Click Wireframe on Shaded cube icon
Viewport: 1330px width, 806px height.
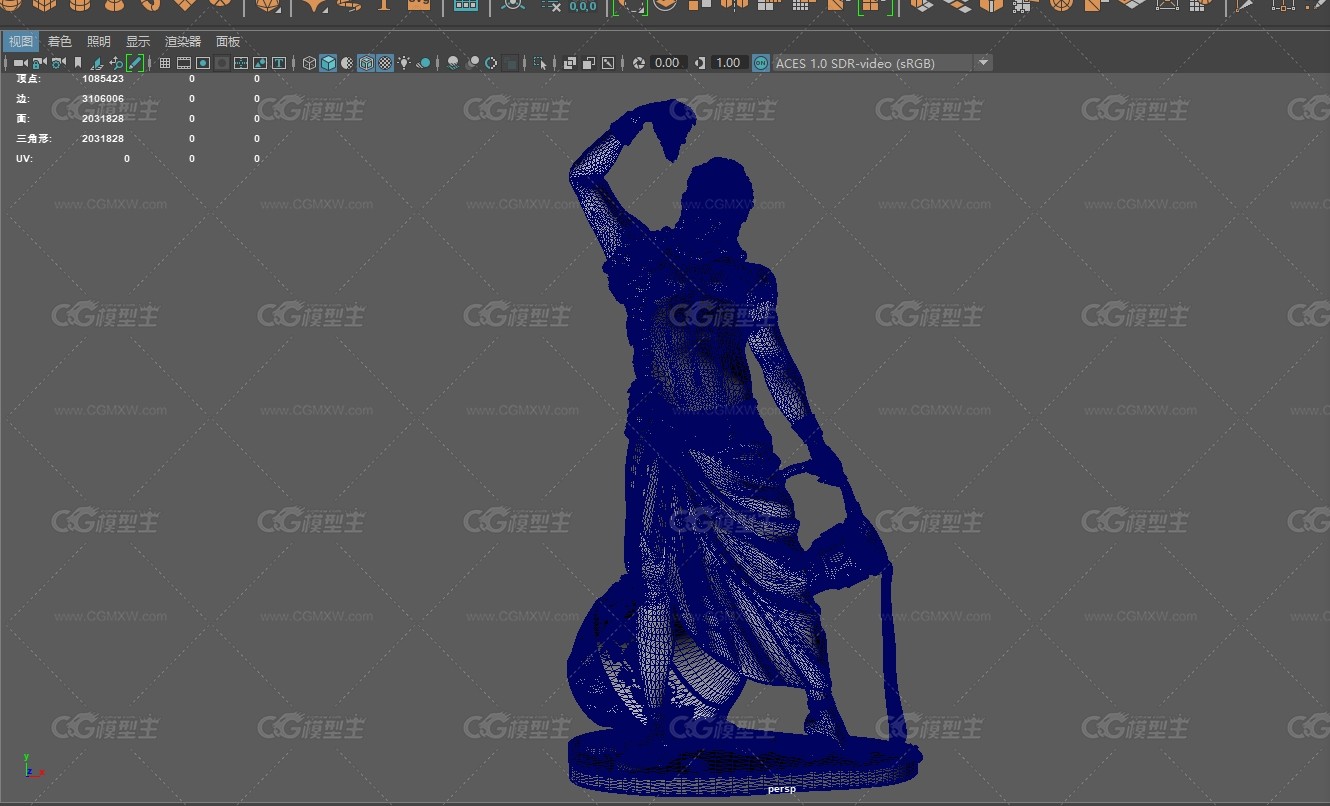pyautogui.click(x=366, y=63)
